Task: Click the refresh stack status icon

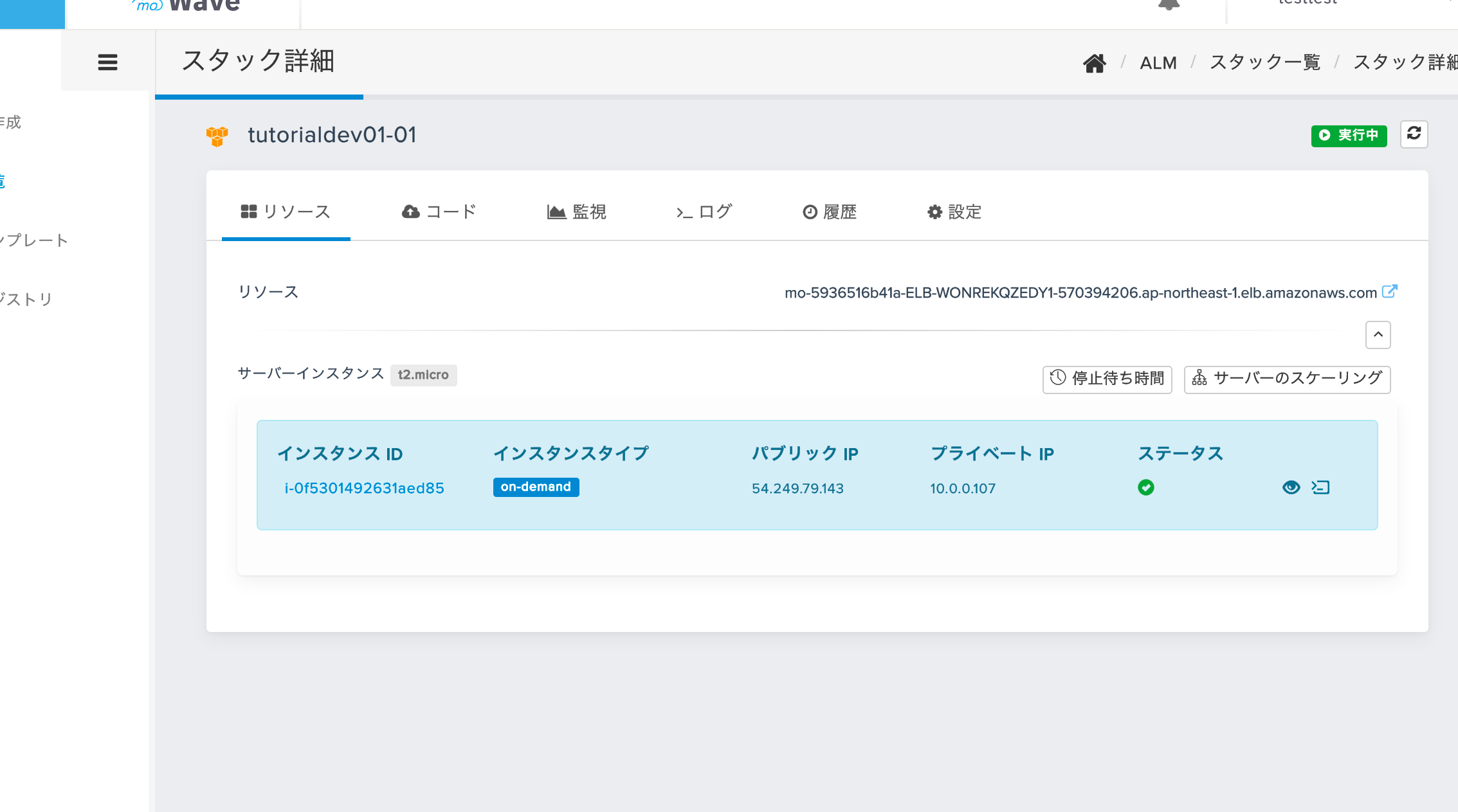Action: 1414,134
